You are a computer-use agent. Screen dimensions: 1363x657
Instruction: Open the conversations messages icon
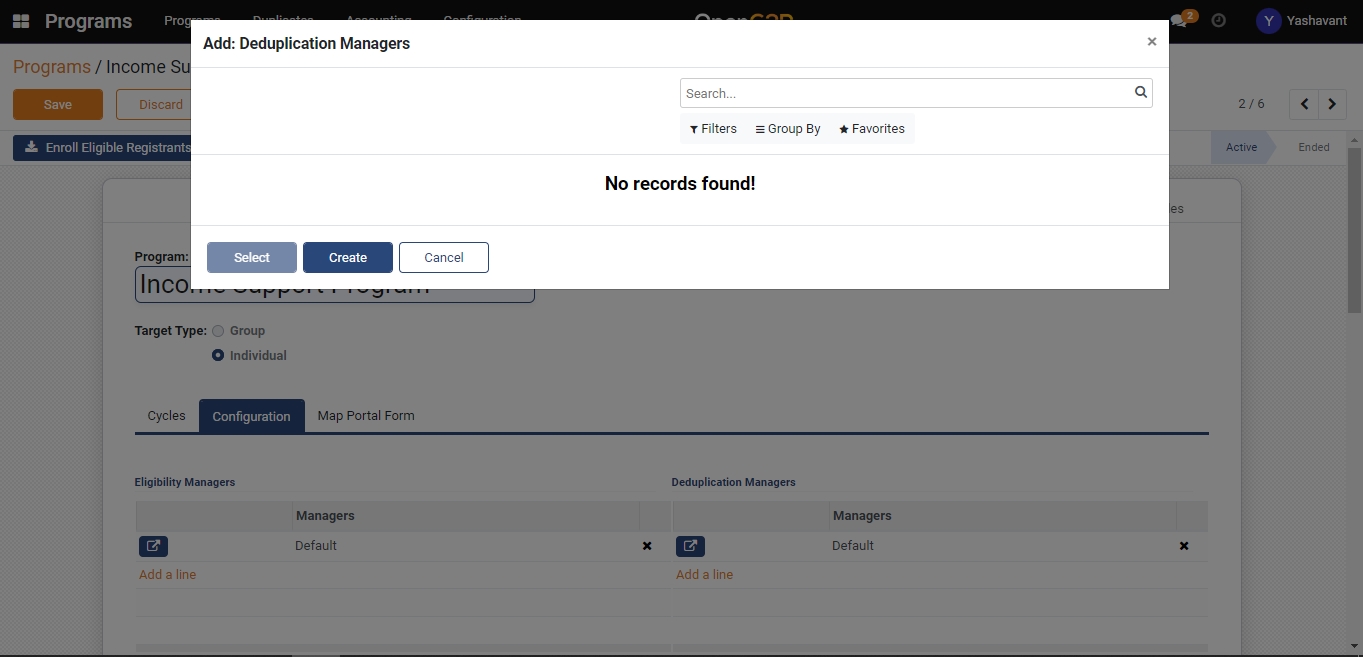click(x=1180, y=21)
